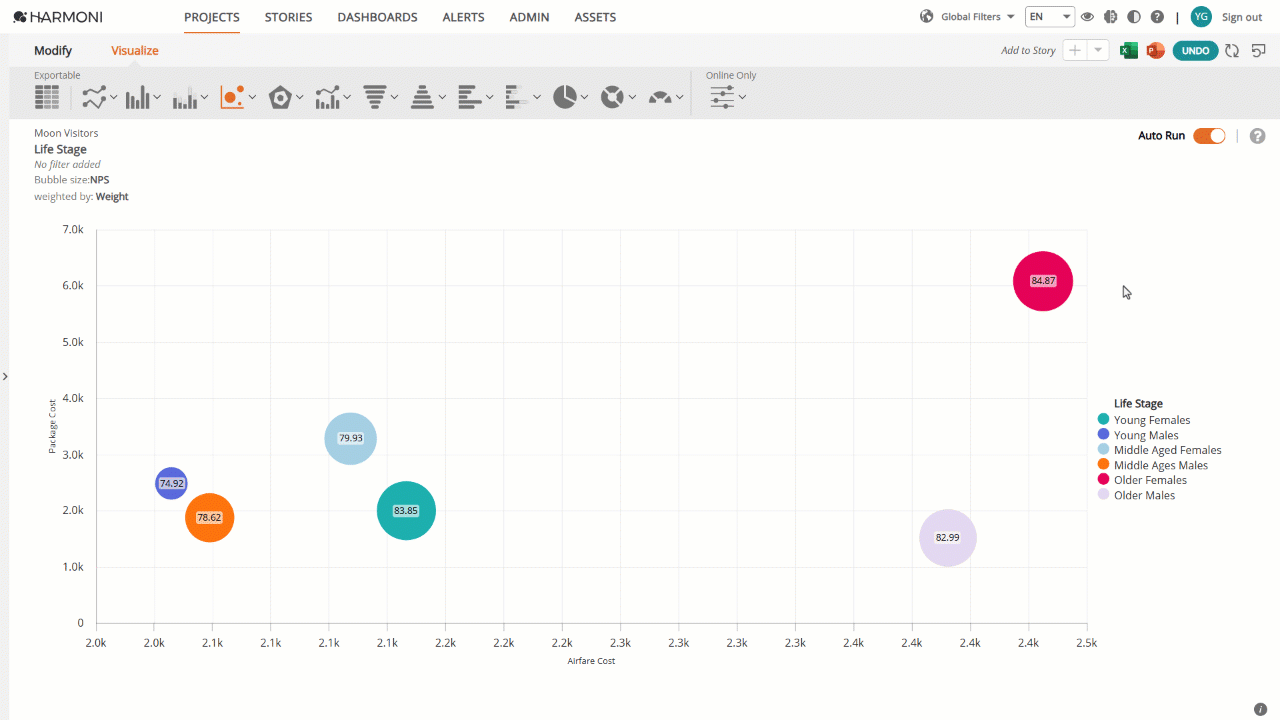Open the PROJECTS menu
This screenshot has height=720, width=1280.
click(212, 17)
